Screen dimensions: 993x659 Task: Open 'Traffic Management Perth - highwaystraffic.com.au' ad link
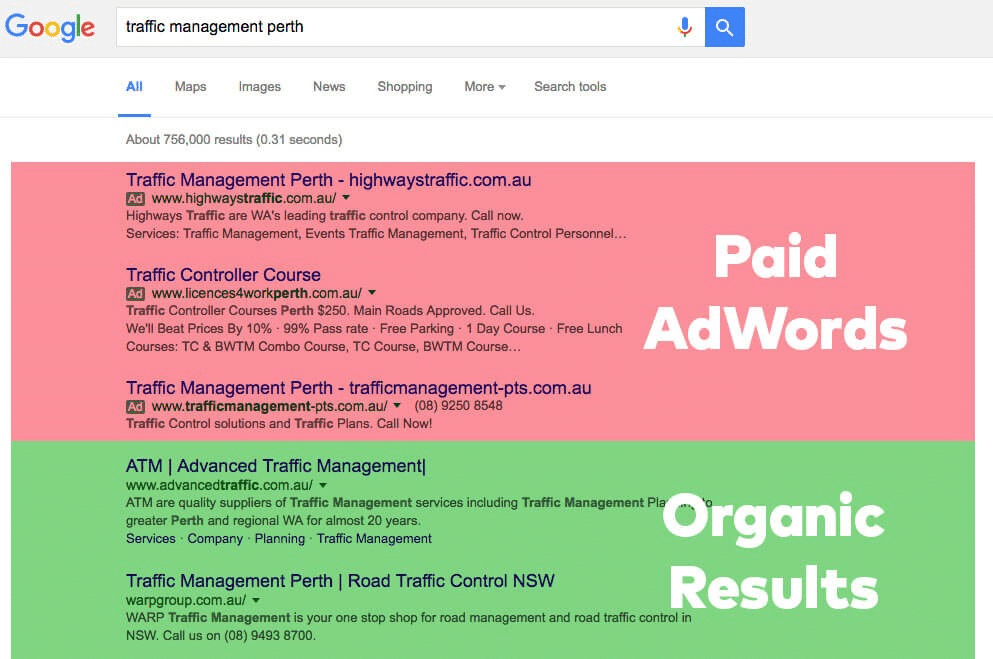tap(329, 180)
